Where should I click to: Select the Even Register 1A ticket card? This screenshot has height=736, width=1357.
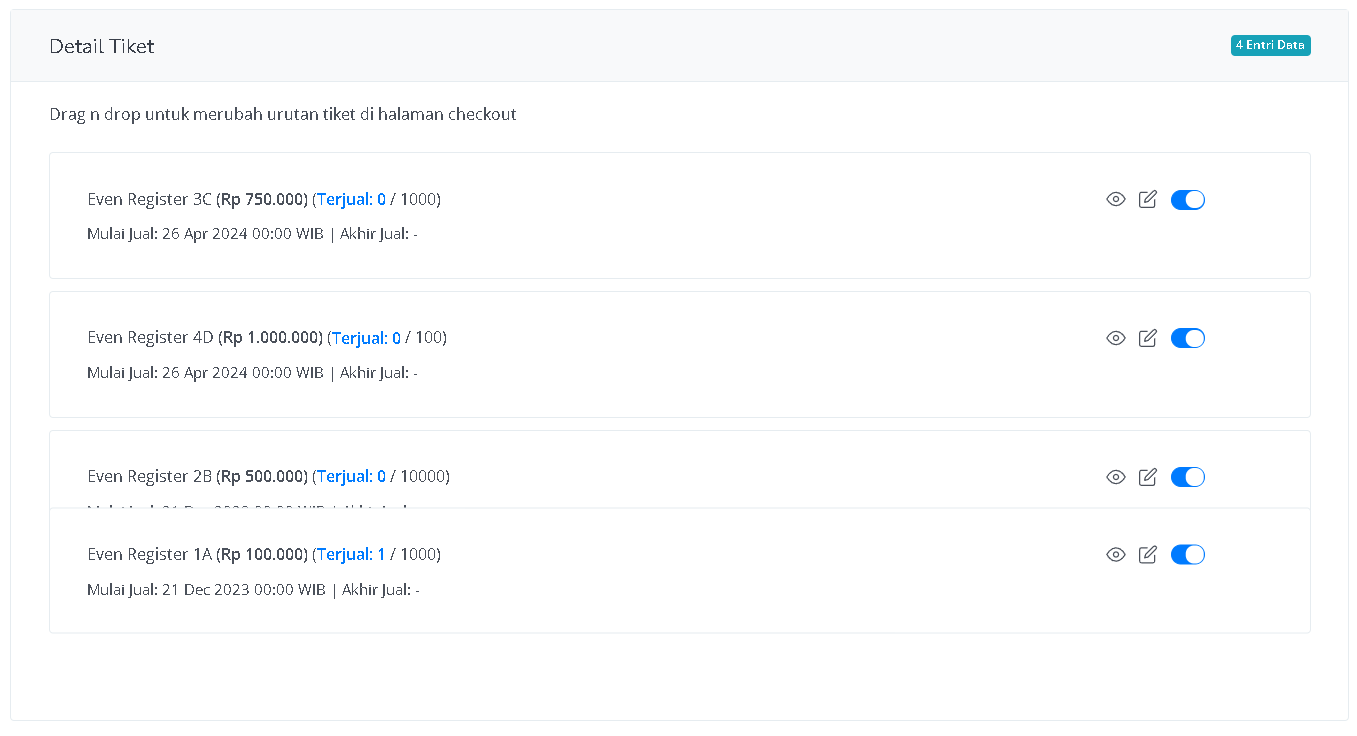[x=680, y=570]
